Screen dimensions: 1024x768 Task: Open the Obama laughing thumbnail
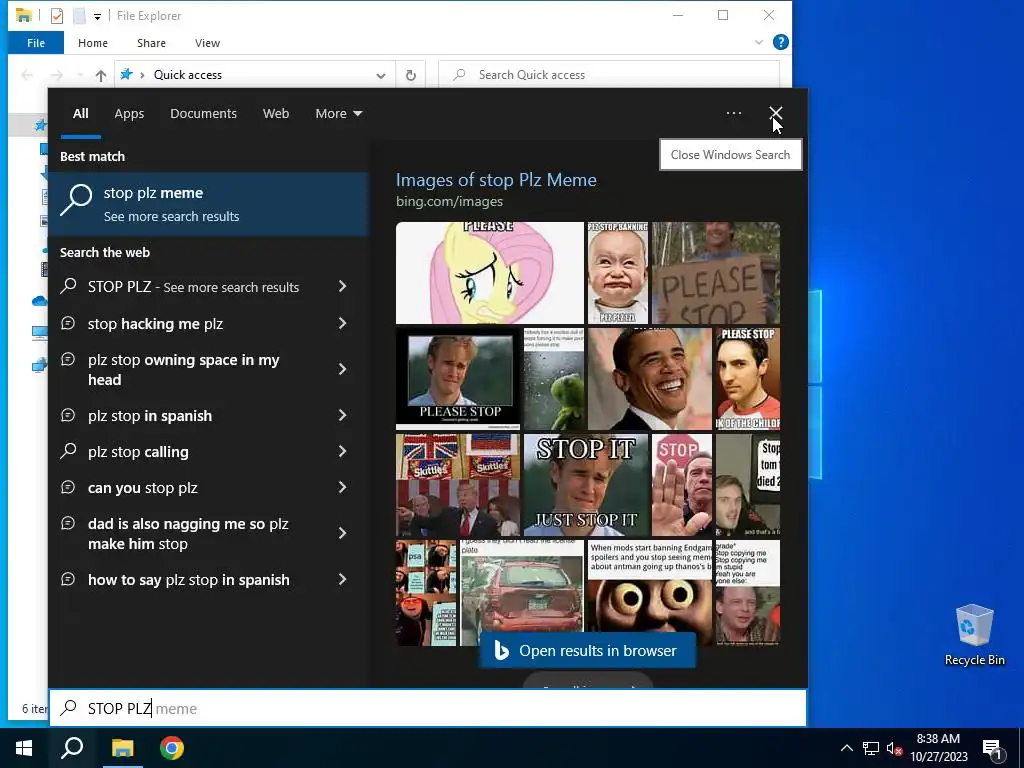tap(650, 379)
